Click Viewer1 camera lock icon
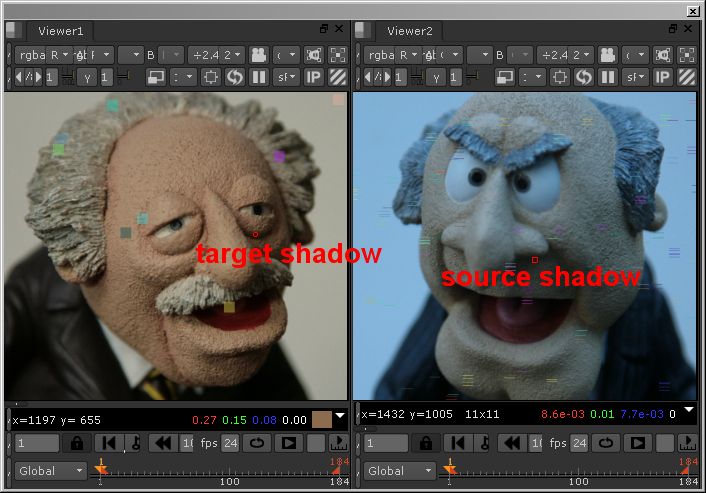The width and height of the screenshot is (706, 493). pos(259,55)
